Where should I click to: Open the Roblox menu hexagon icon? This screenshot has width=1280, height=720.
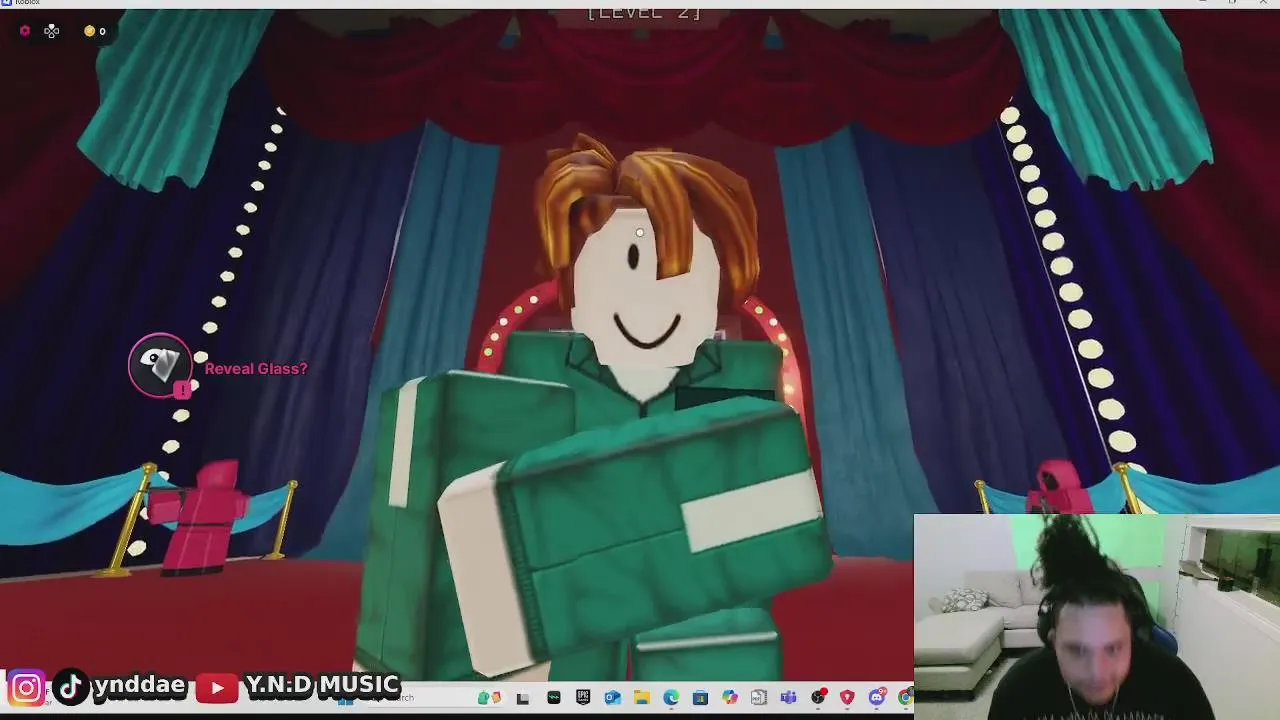(x=25, y=31)
